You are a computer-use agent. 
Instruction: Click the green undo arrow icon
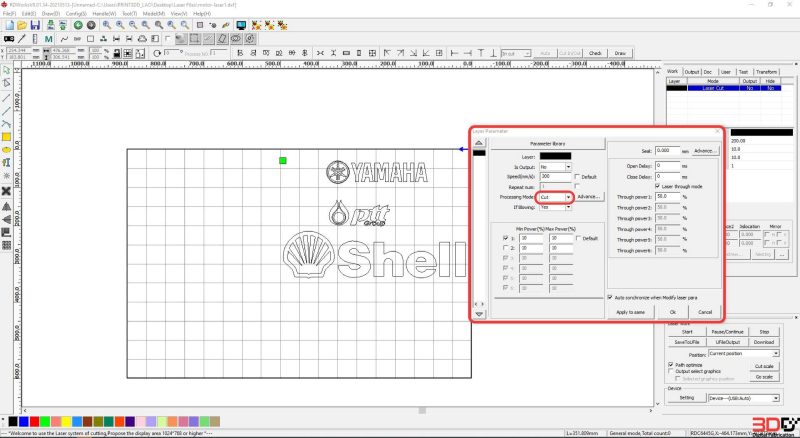pyautogui.click(x=78, y=25)
